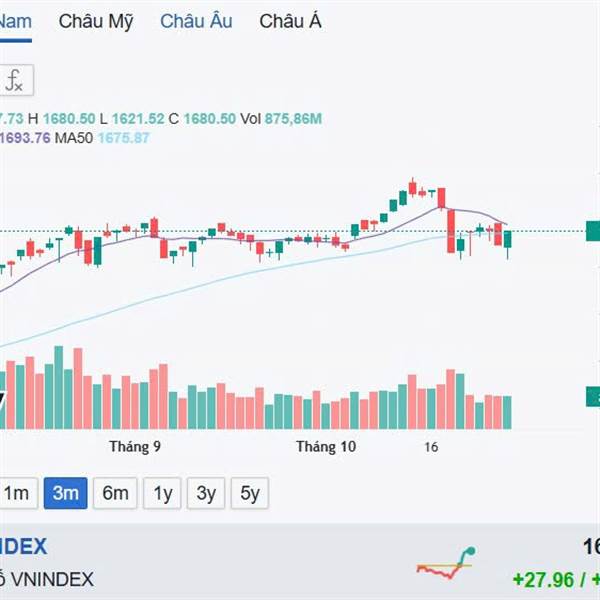Click the Tháng 9 timeline label
Viewport: 600px width, 600px height.
pyautogui.click(x=135, y=447)
